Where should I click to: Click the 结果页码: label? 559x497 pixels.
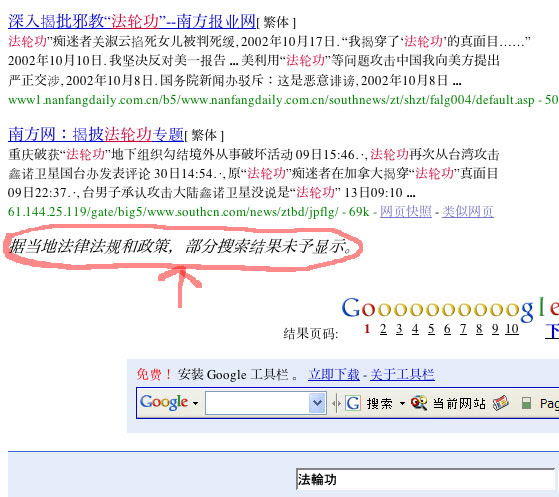click(x=311, y=334)
